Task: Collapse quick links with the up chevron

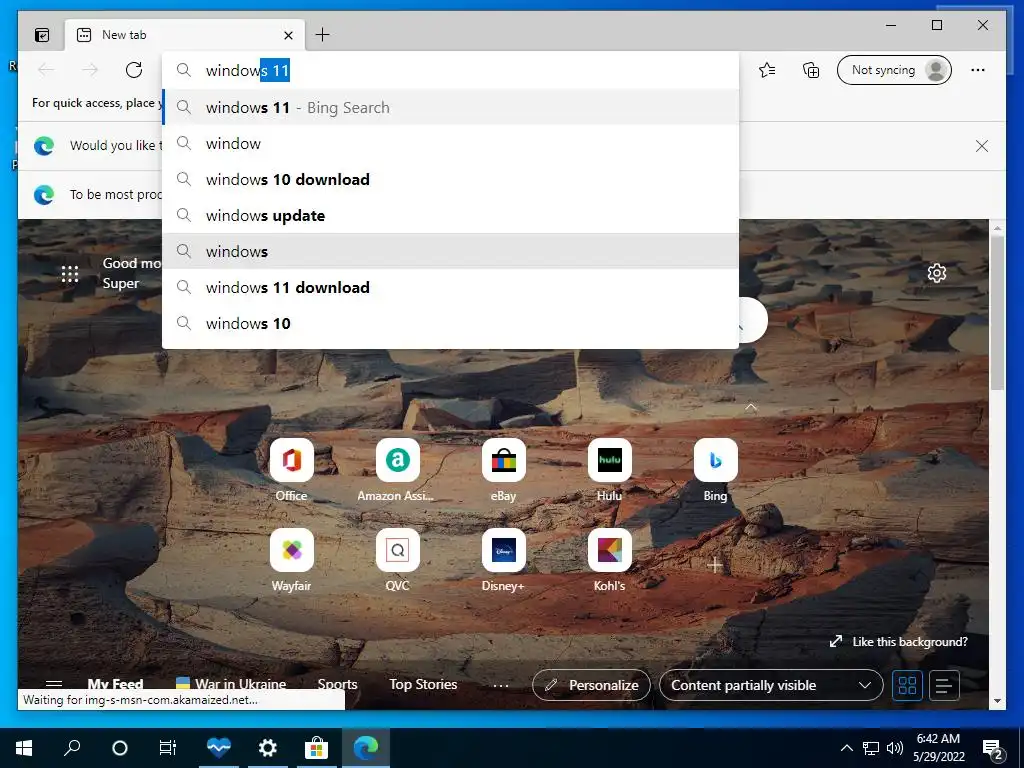Action: click(x=751, y=408)
